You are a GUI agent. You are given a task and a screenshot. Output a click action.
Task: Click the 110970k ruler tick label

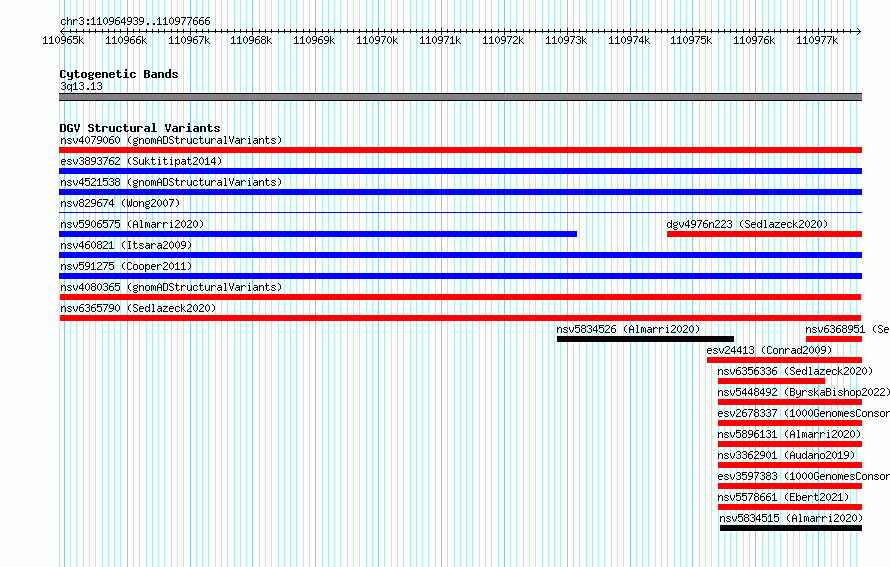(x=377, y=40)
